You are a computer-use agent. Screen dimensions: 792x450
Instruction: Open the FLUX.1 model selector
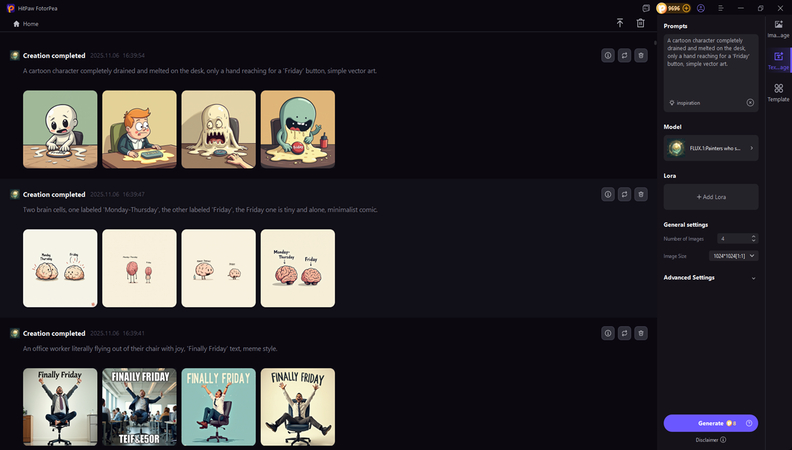pos(711,148)
